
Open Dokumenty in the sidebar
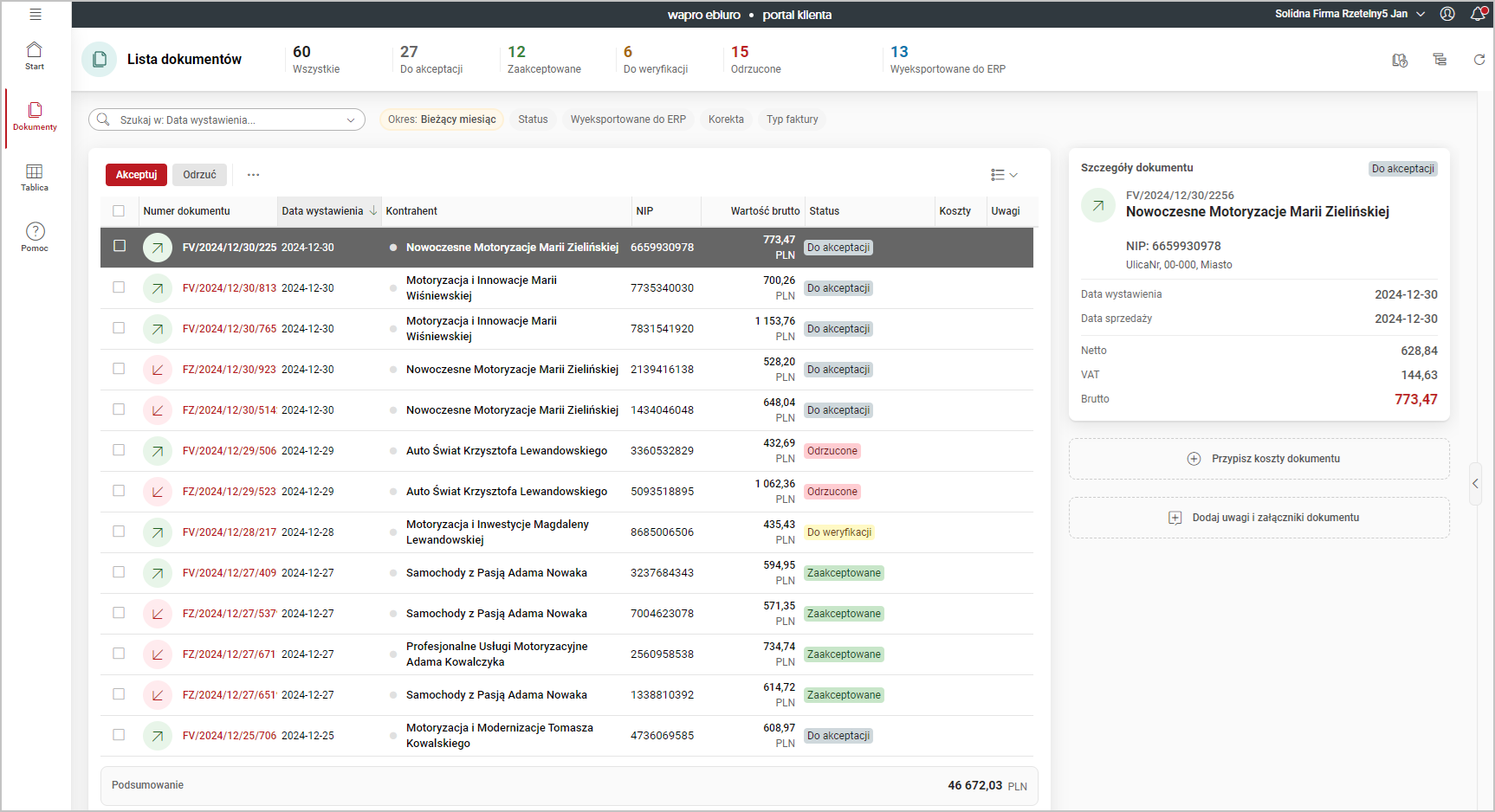pos(35,117)
